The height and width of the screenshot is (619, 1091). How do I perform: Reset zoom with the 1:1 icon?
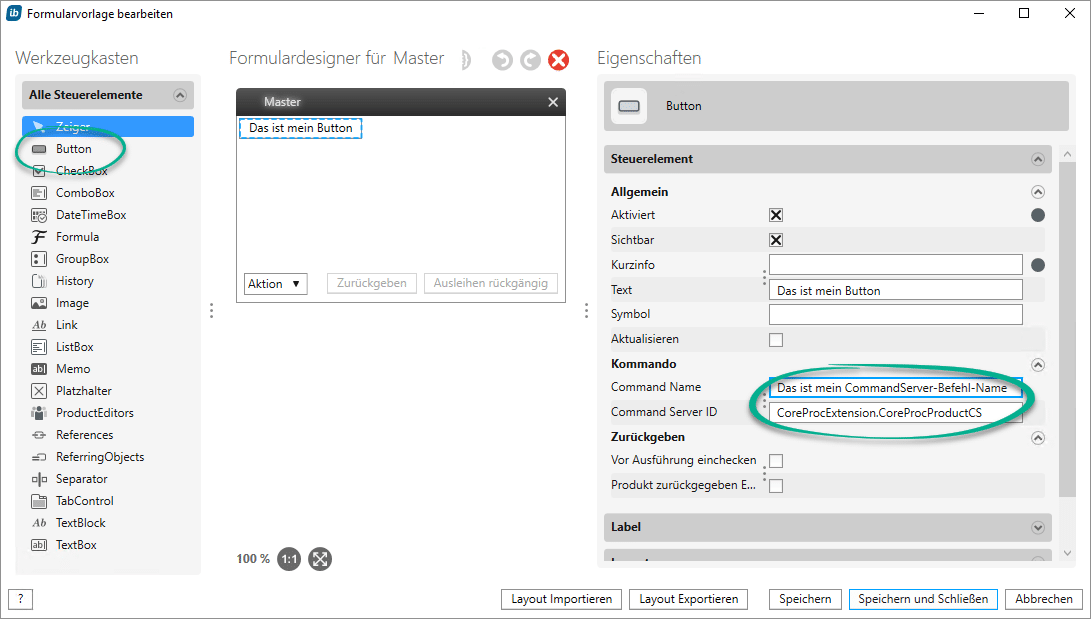[x=289, y=559]
